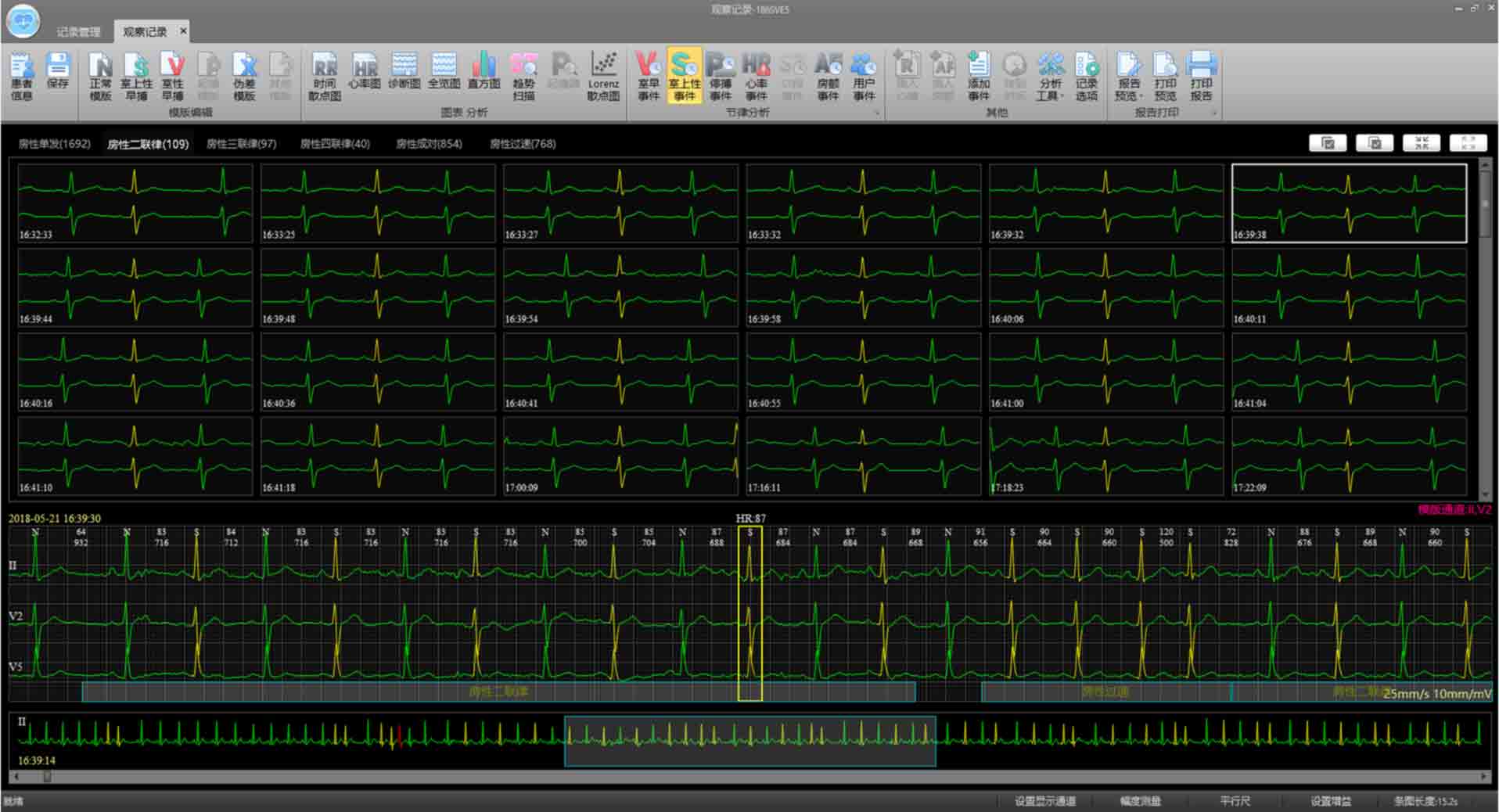This screenshot has width=1499, height=812.
Task: Click the 添加事件 add event icon
Action: (x=979, y=76)
